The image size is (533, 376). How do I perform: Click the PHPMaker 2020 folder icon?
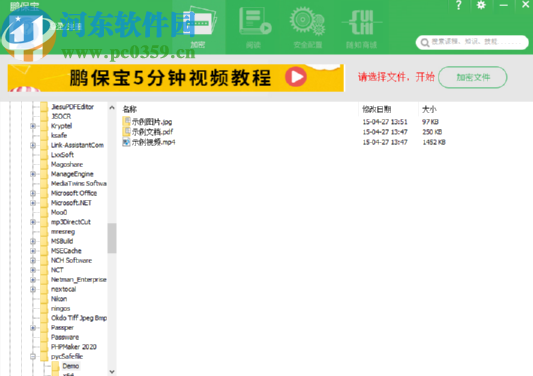tap(44, 347)
